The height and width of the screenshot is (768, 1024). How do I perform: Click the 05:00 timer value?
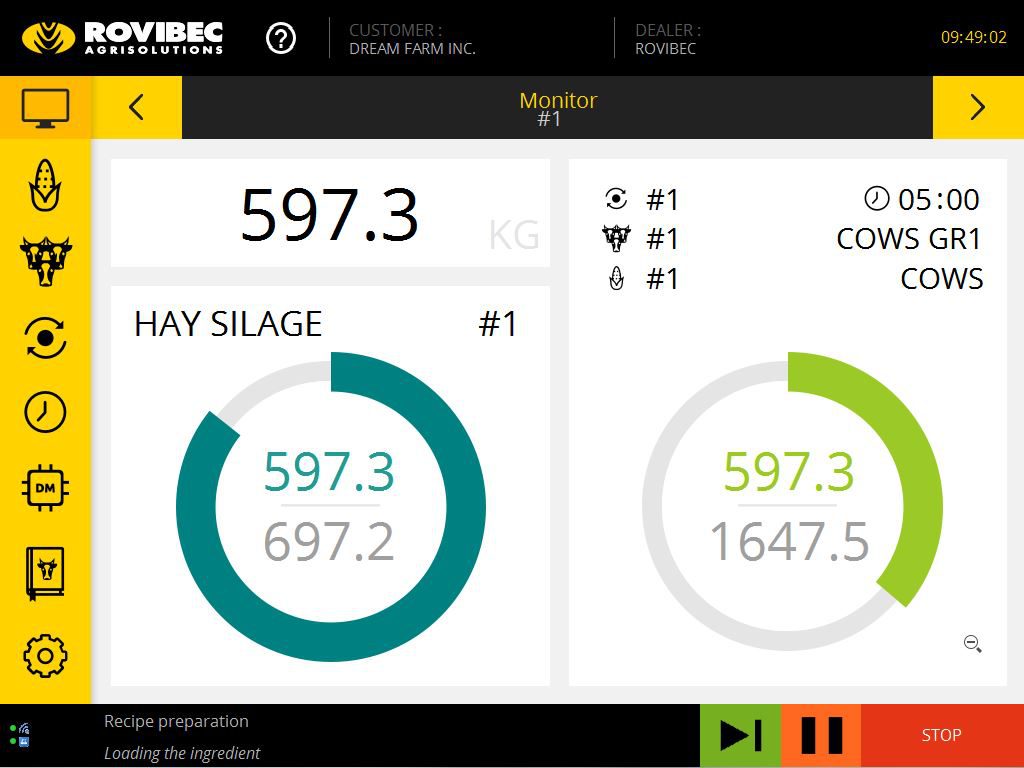click(938, 199)
